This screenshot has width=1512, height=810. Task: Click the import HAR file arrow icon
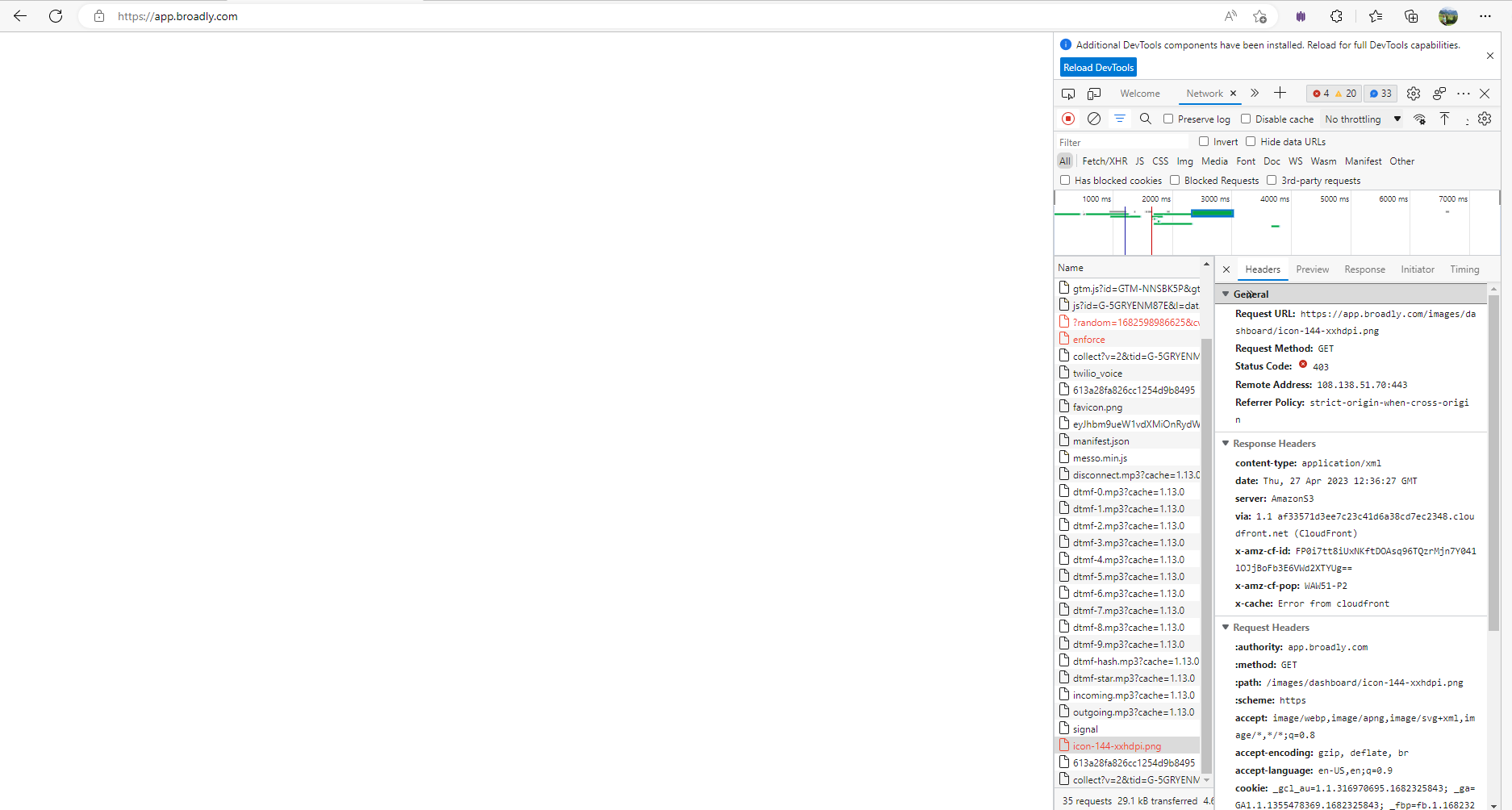[x=1445, y=119]
